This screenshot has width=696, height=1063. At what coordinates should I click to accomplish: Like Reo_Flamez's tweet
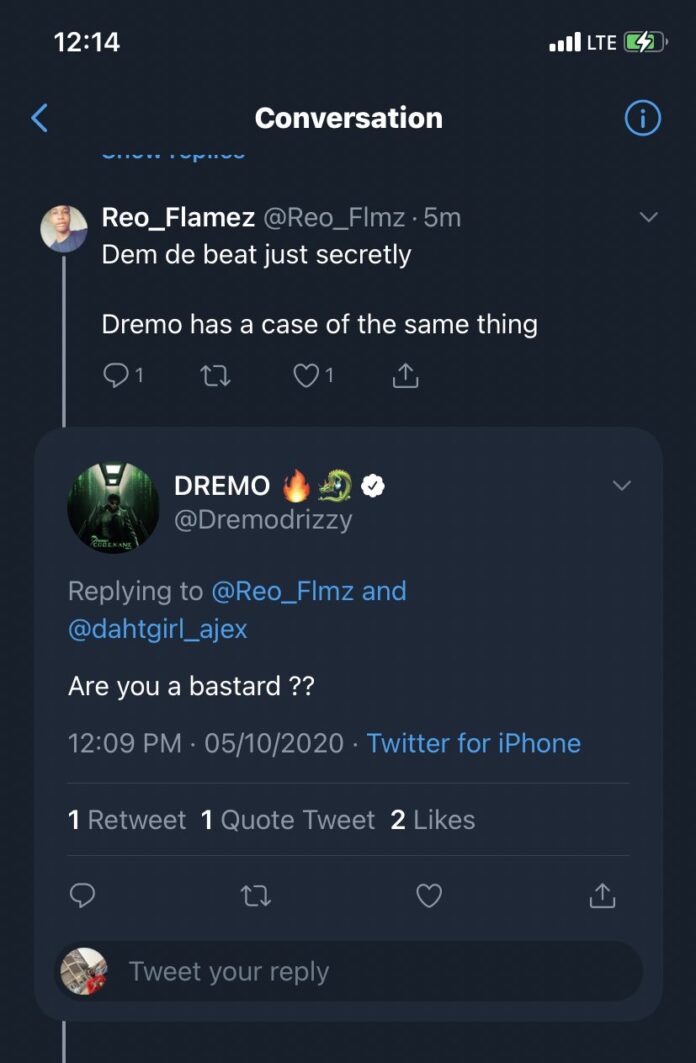point(308,375)
